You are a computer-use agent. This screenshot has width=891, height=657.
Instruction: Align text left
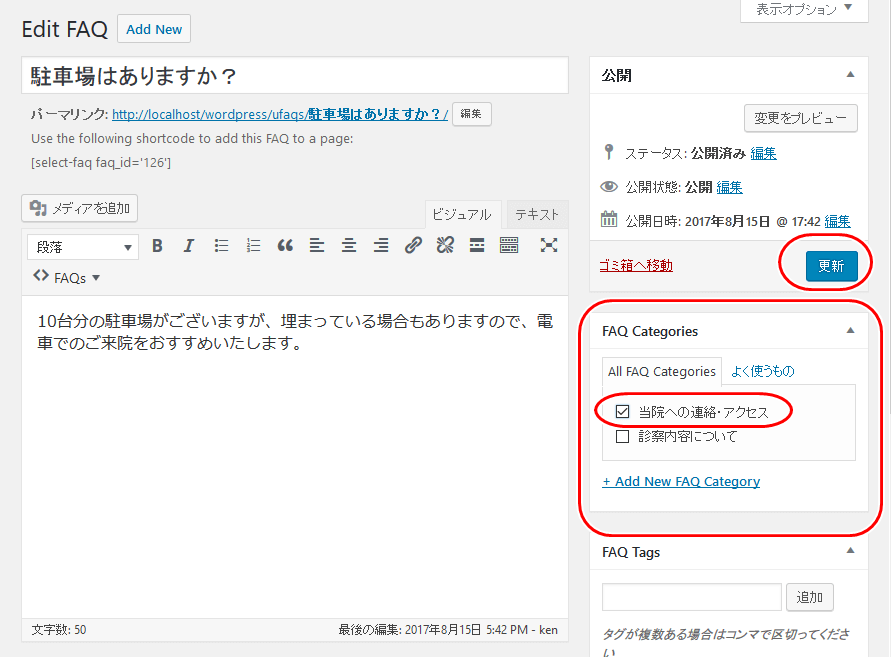(317, 246)
